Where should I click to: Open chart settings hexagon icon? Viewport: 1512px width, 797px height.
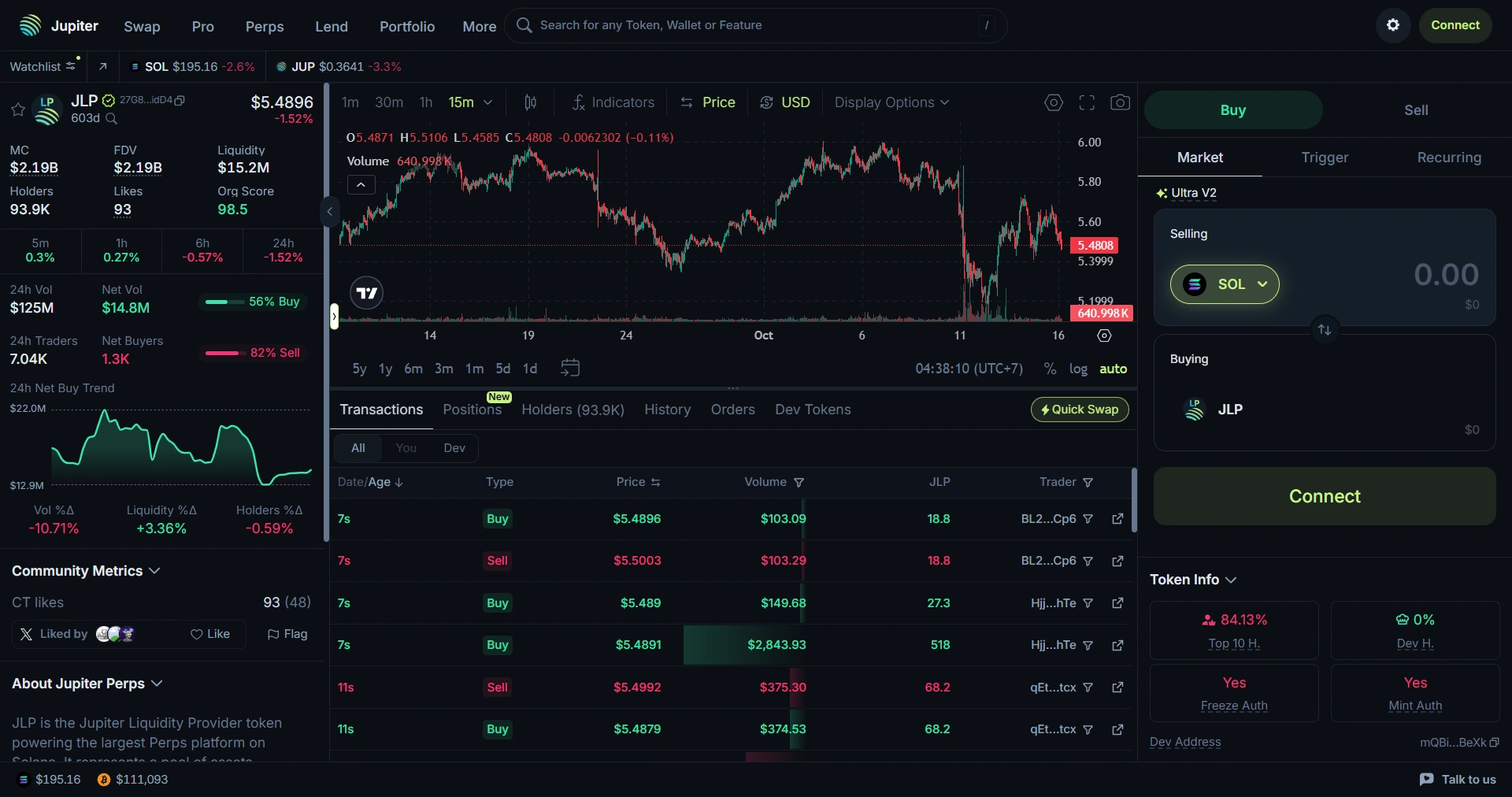pyautogui.click(x=1054, y=102)
